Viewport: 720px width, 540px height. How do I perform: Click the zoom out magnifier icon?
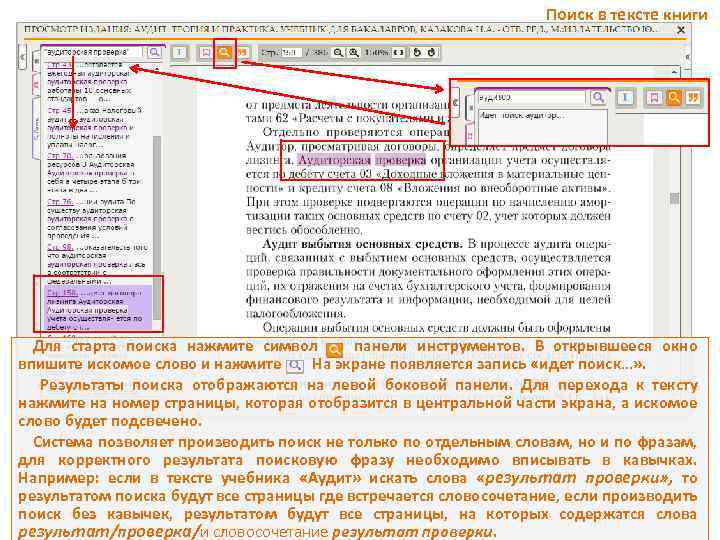click(x=338, y=52)
